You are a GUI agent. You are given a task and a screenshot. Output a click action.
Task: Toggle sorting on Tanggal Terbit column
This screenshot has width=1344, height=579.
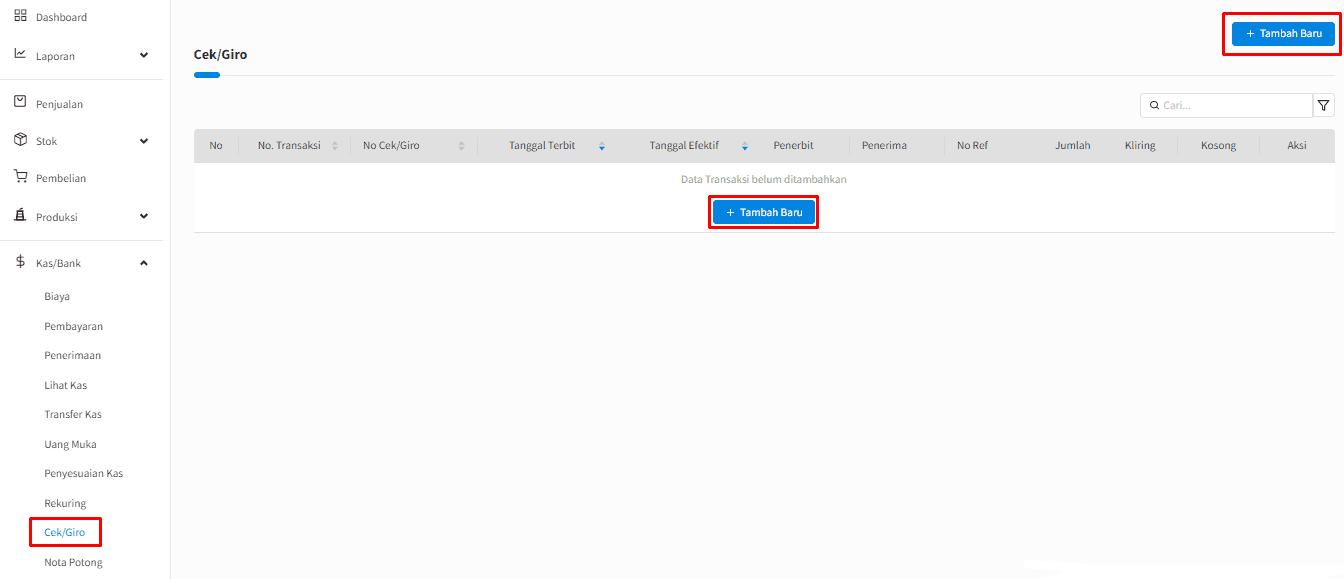601,145
